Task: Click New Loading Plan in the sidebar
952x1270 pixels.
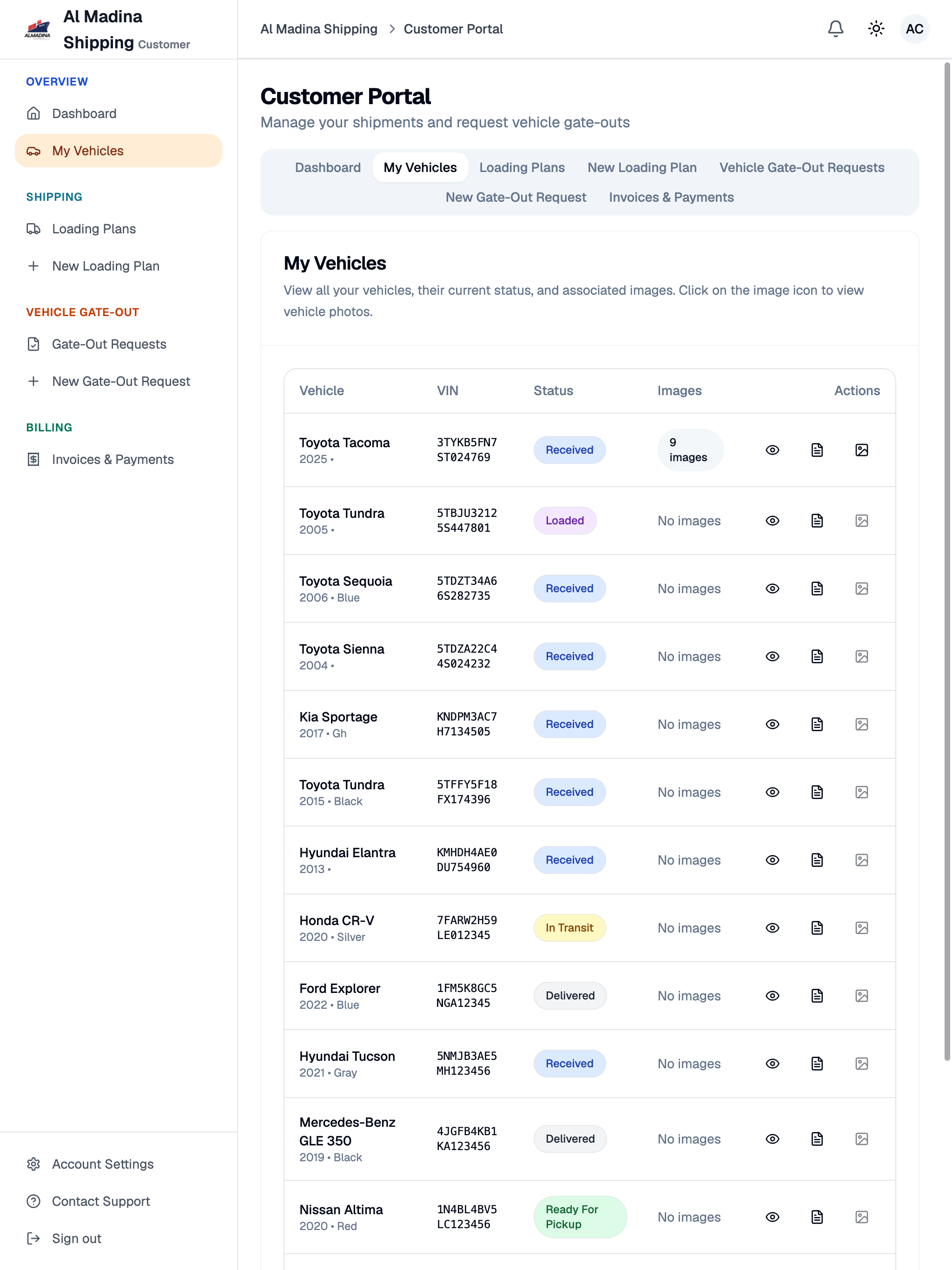Action: [x=118, y=266]
